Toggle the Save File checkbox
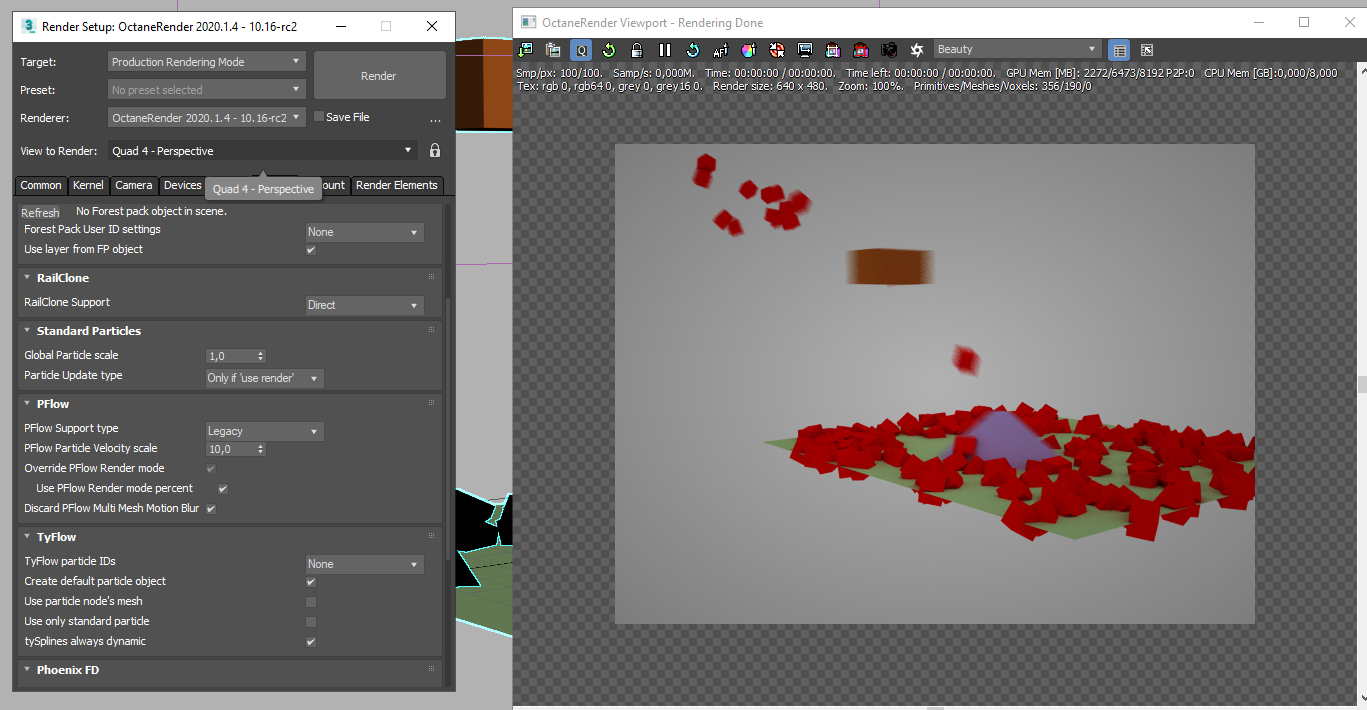Screen dimensions: 1367x710 319,117
